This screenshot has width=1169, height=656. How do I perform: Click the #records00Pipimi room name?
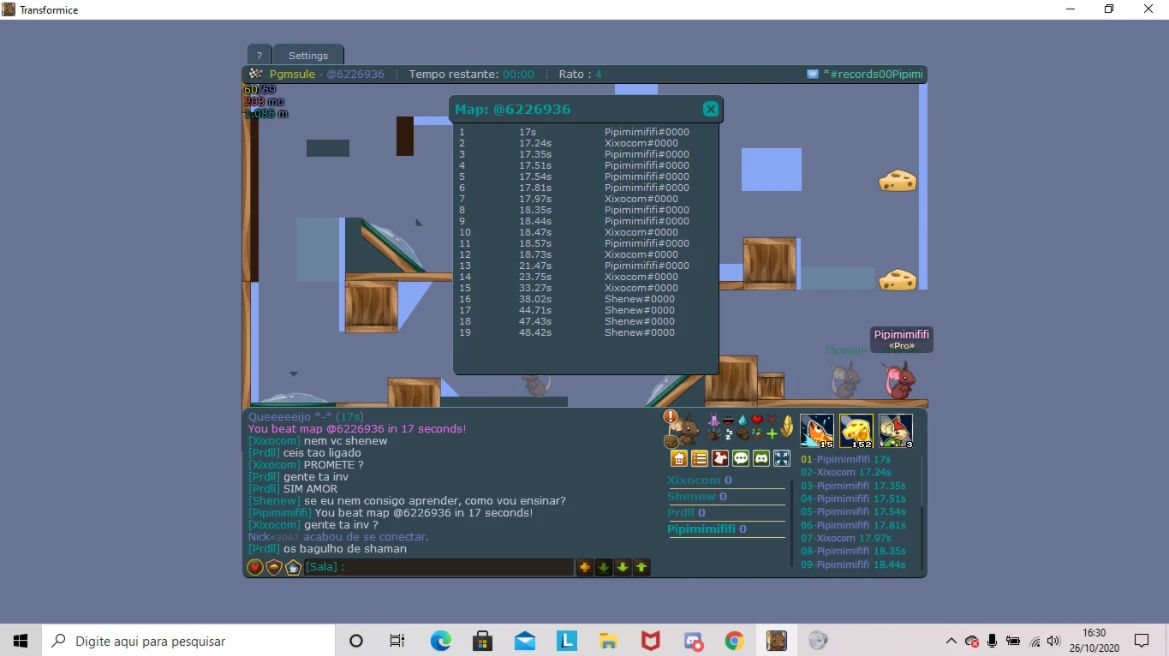(876, 74)
